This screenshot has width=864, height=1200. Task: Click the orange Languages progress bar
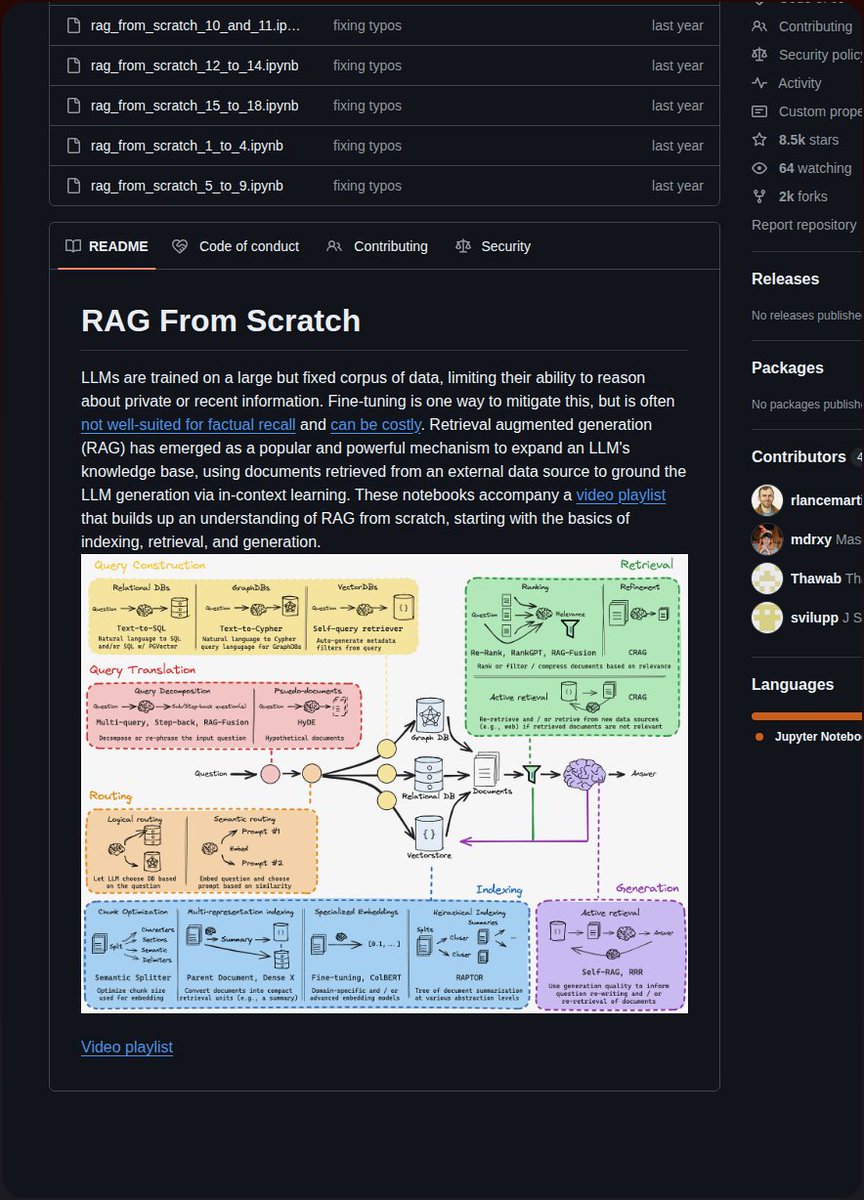click(x=807, y=716)
